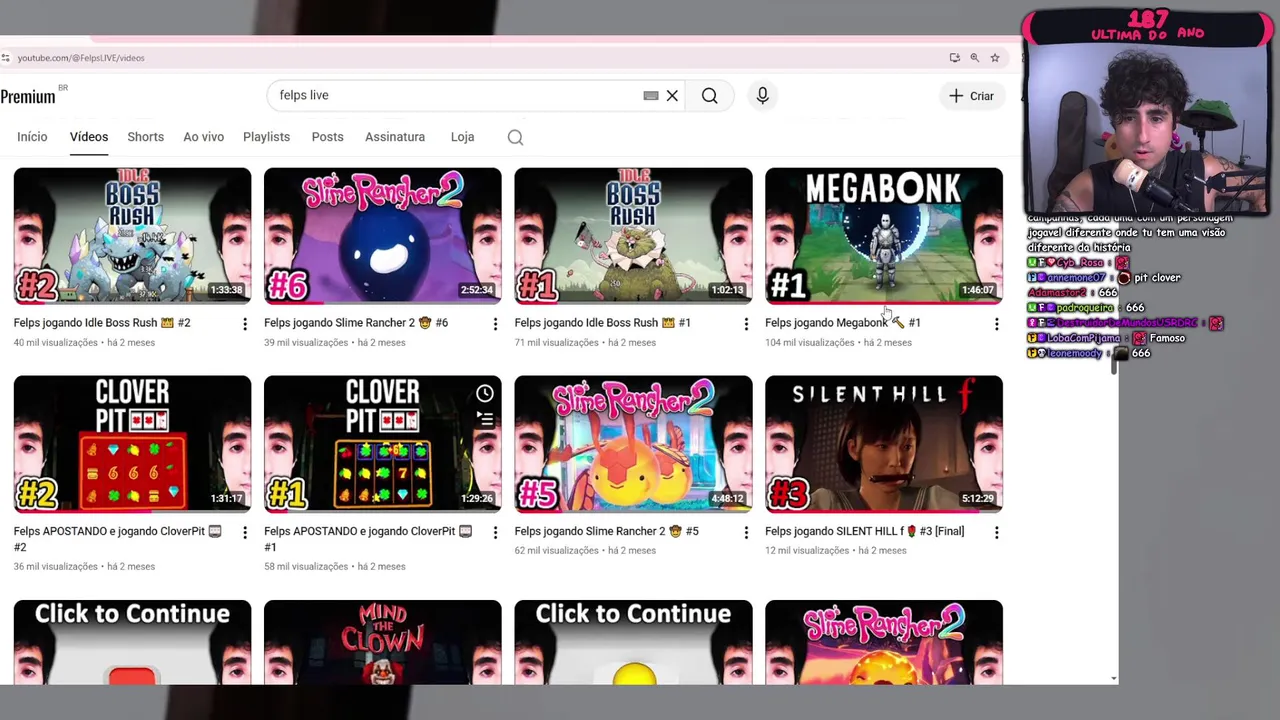This screenshot has width=1280, height=720.
Task: Open the Assinatura tab
Action: pyautogui.click(x=395, y=137)
